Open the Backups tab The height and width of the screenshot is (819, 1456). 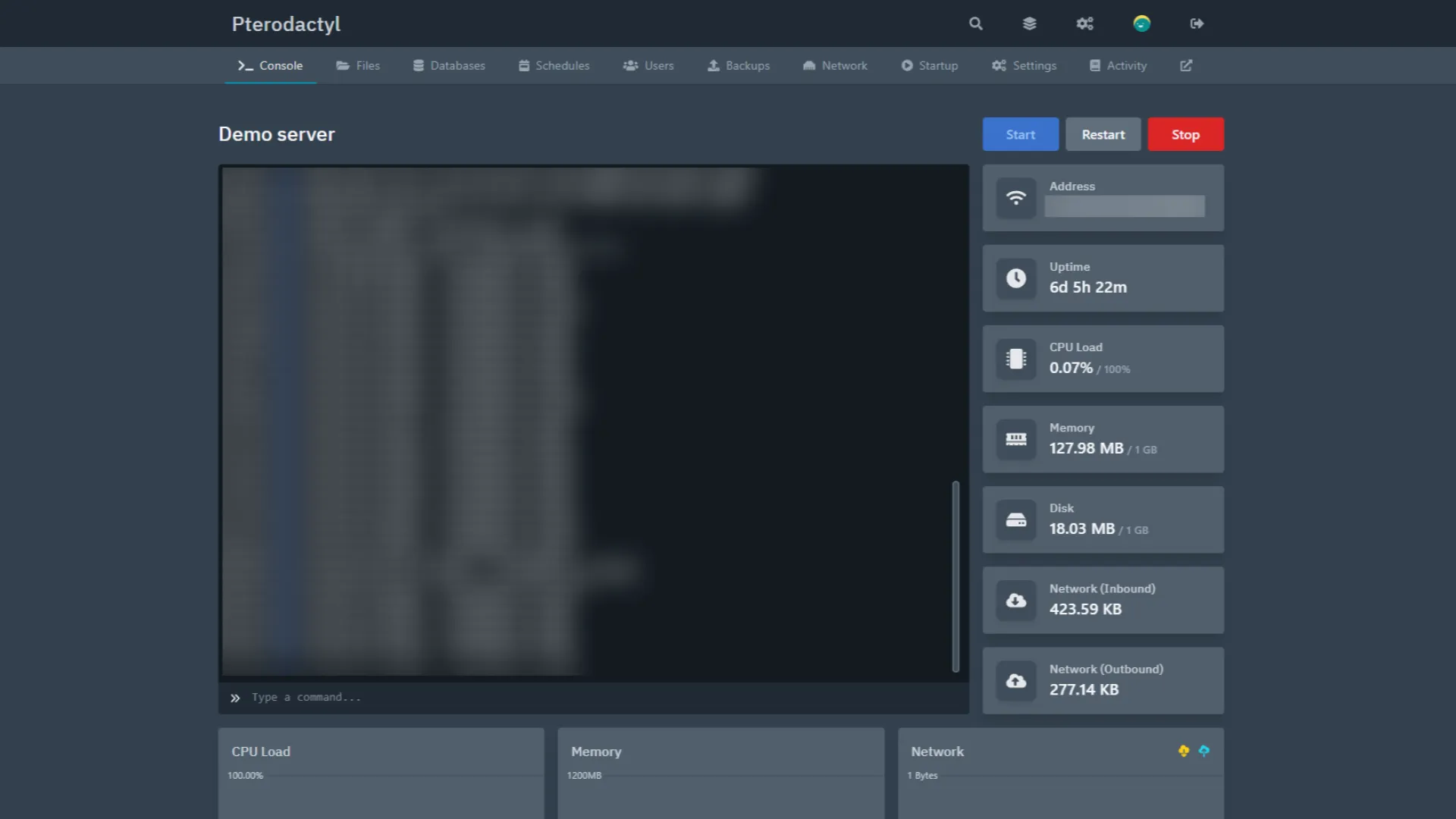739,66
